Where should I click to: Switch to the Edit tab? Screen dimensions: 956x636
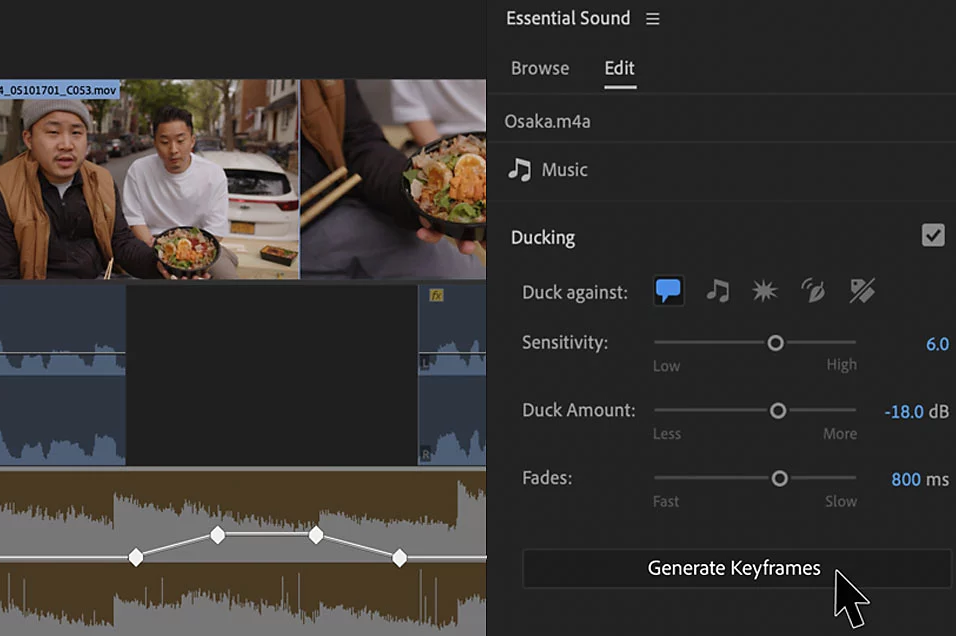pos(619,68)
